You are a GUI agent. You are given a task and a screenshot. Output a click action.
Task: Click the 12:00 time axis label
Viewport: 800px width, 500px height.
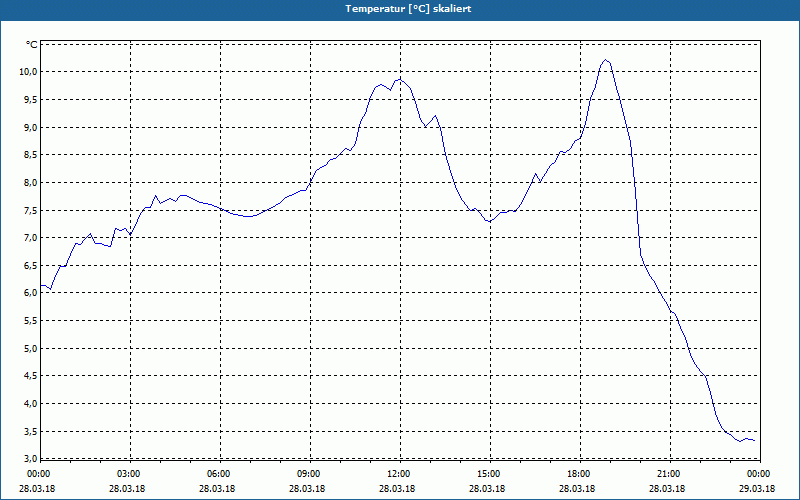click(x=400, y=474)
